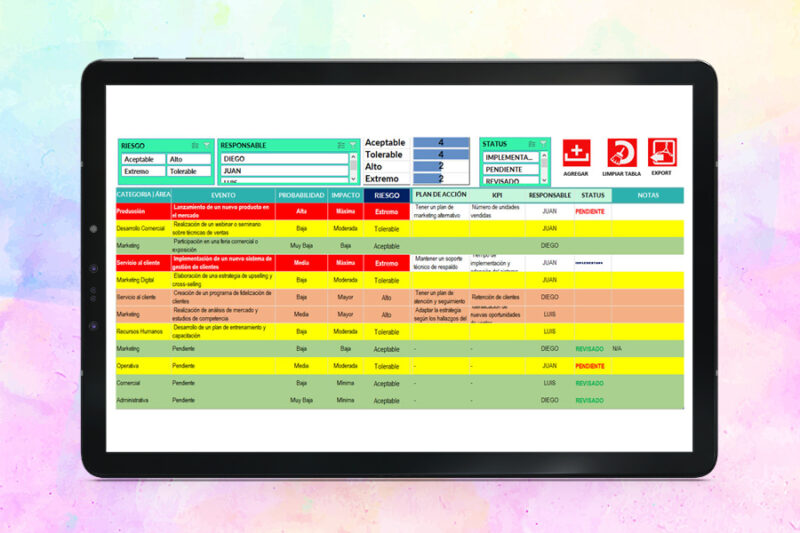This screenshot has height=533, width=800.
Task: Select the Producción category cell
Action: tap(144, 211)
